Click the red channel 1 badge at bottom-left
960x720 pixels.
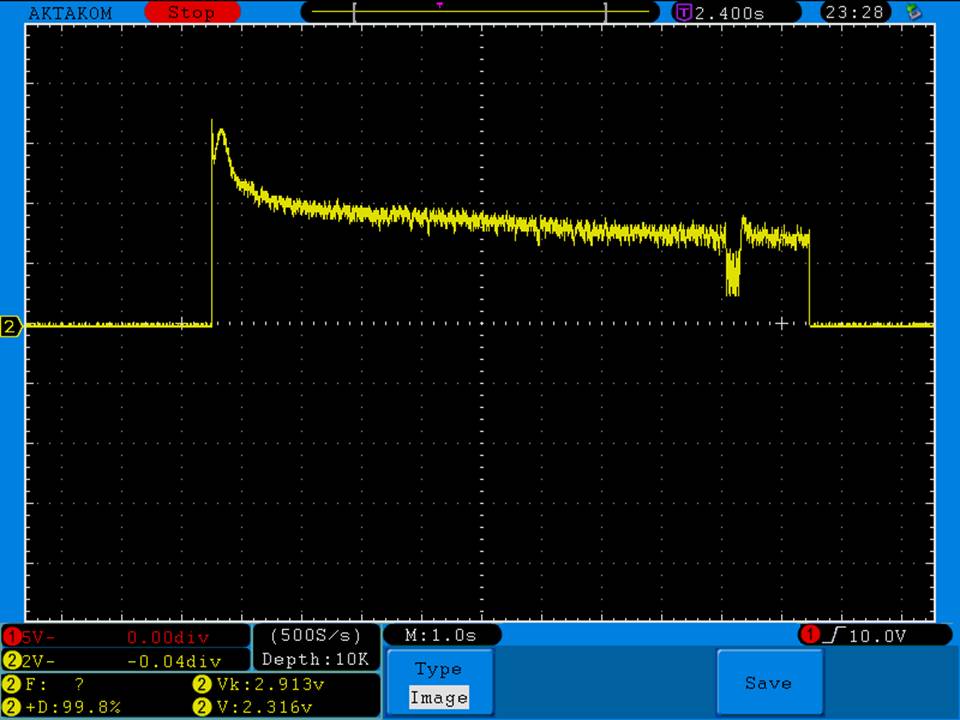12,636
